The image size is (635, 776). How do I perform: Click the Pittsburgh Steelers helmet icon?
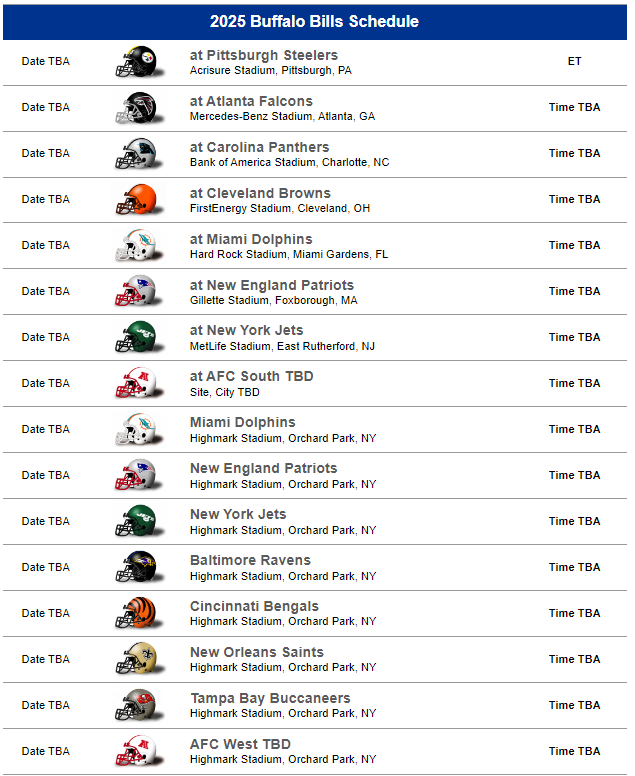[x=135, y=62]
